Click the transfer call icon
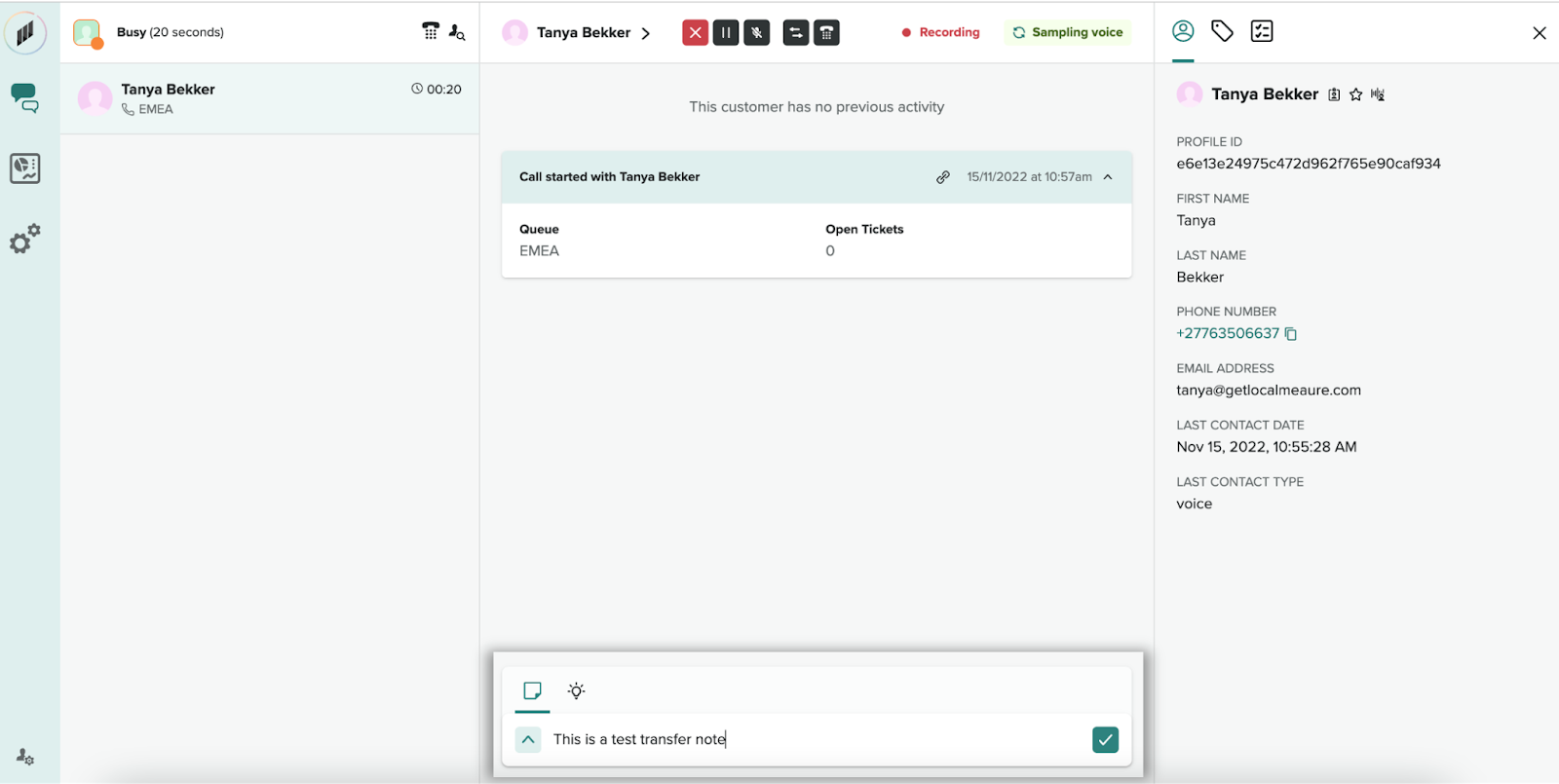 click(796, 33)
